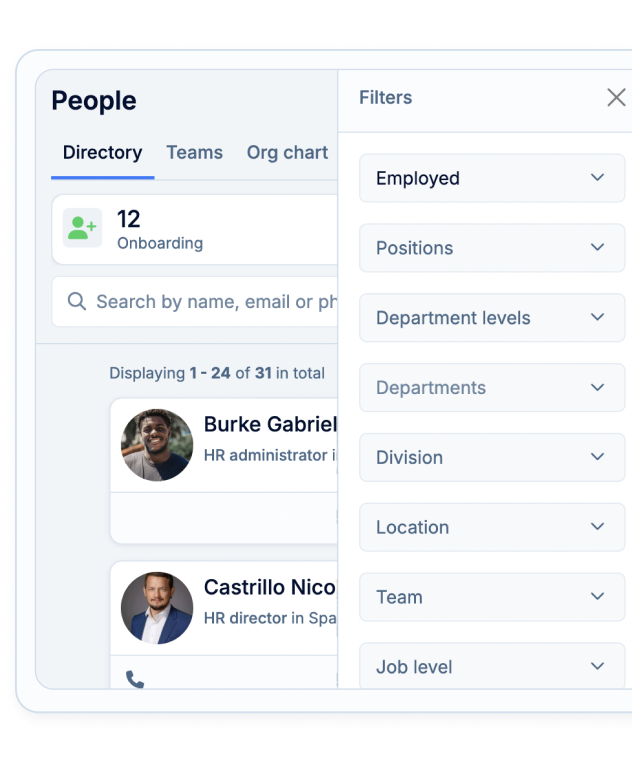Click the green add-person Onboarding icon

[82, 228]
